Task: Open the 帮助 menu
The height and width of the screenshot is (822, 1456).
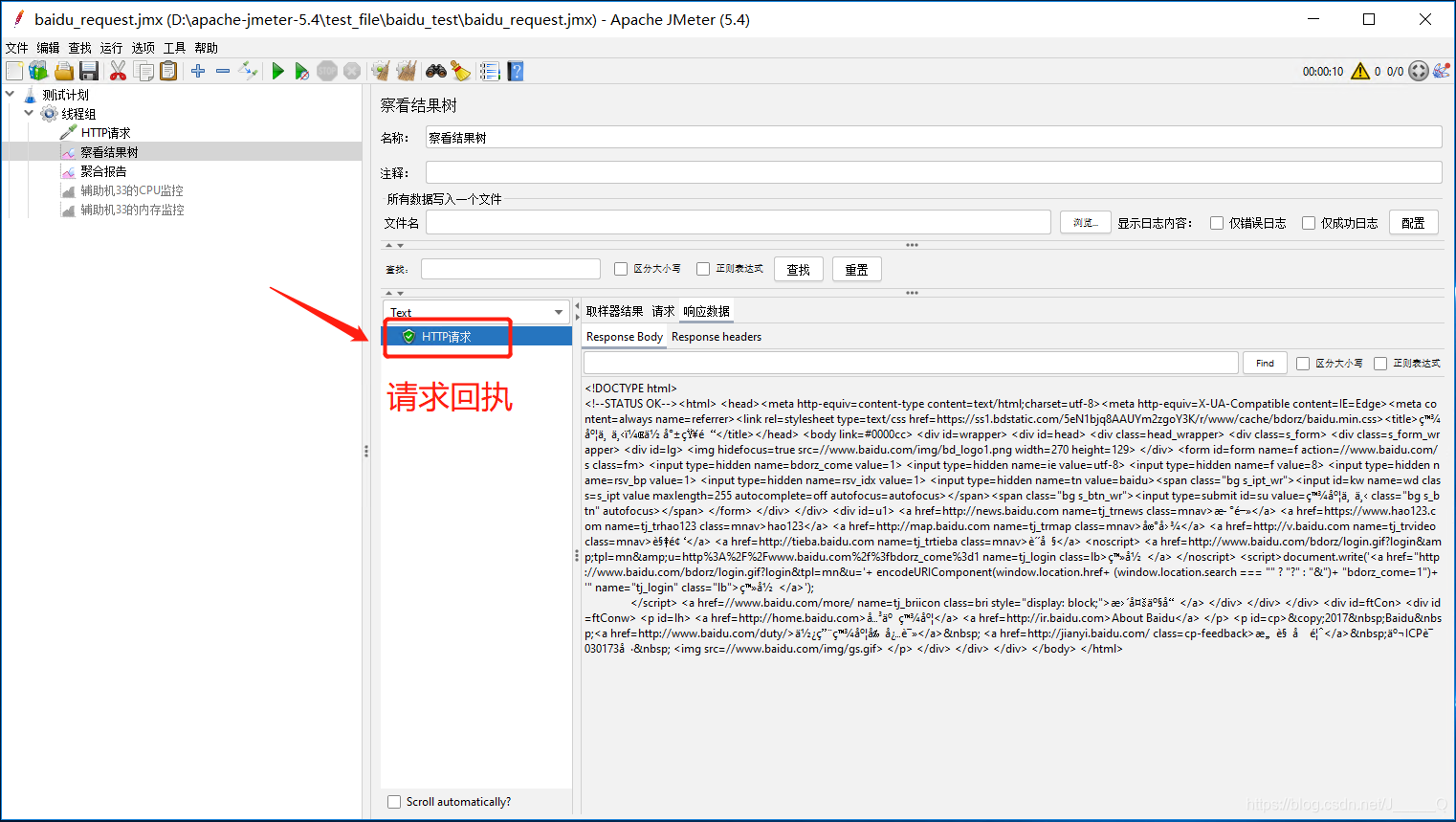Action: coord(206,48)
